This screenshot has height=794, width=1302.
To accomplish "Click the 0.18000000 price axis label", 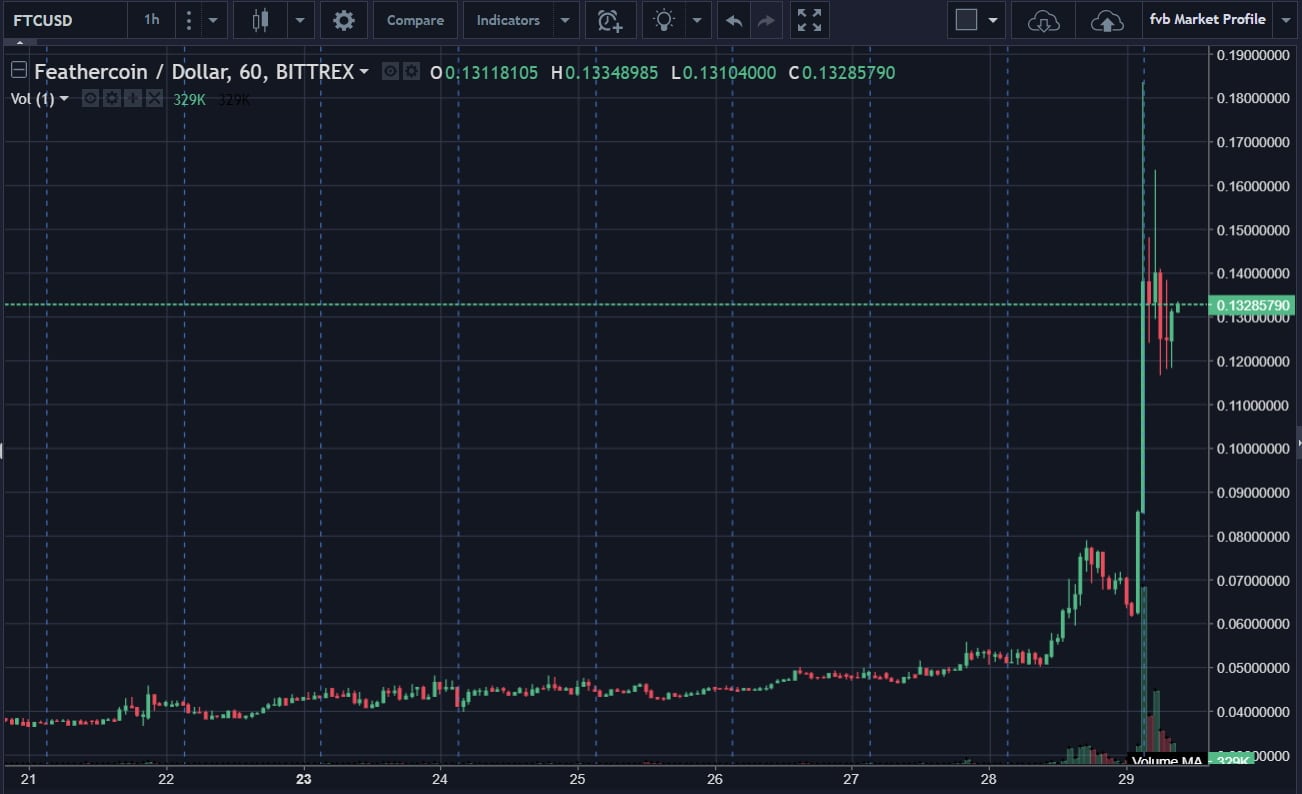I will click(x=1252, y=98).
